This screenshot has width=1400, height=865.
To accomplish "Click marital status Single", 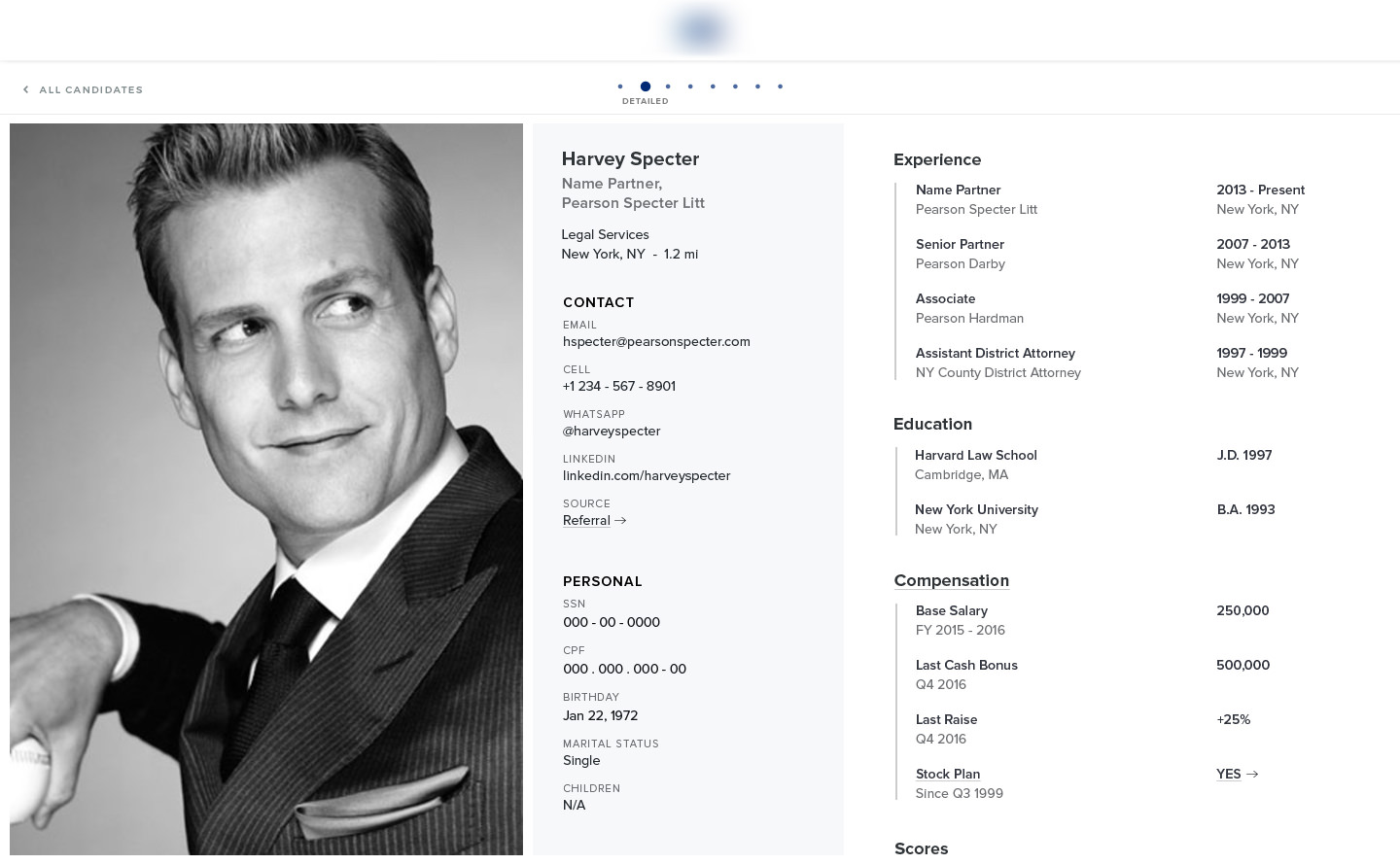I will click(x=581, y=760).
